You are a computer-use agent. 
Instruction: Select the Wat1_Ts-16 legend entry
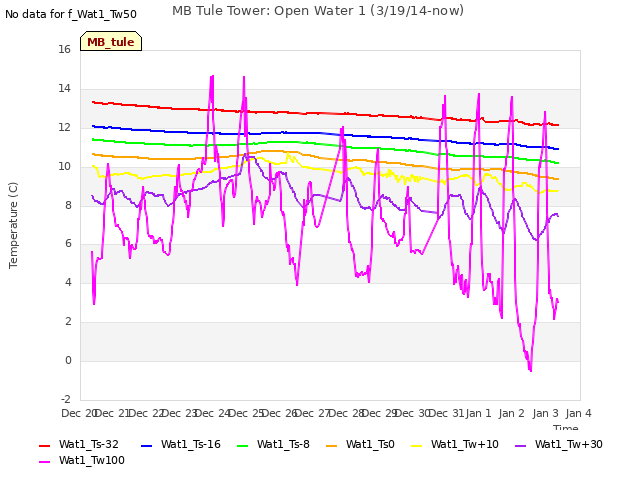180,444
